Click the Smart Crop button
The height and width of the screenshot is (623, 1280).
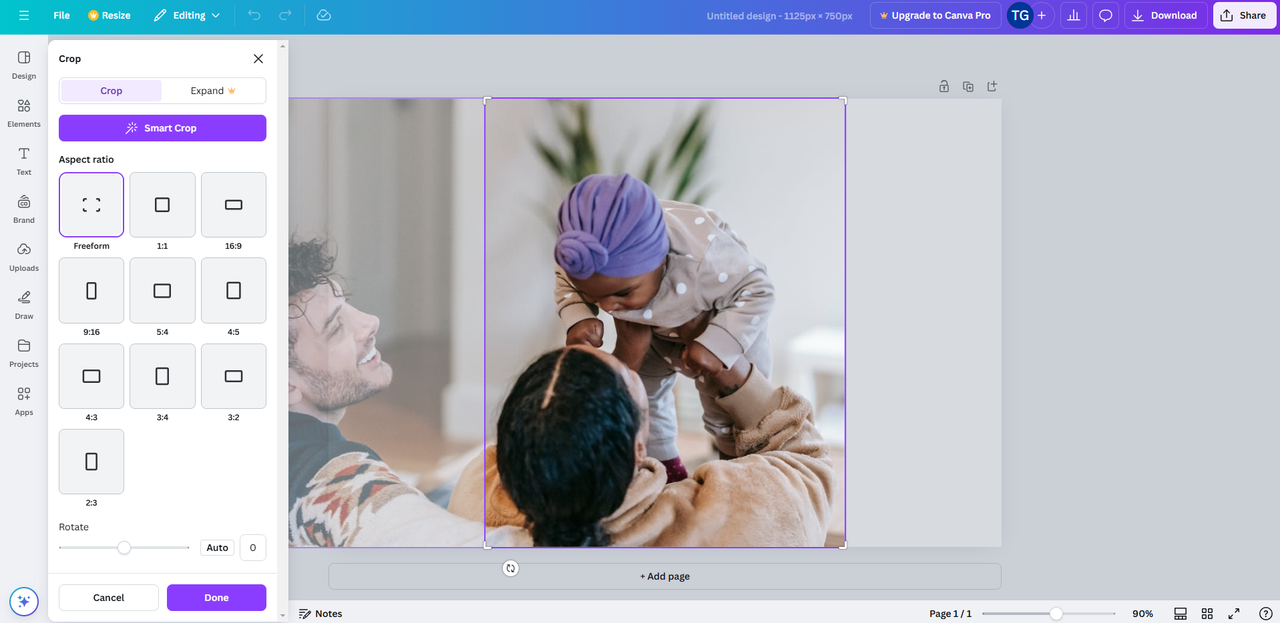(x=162, y=128)
